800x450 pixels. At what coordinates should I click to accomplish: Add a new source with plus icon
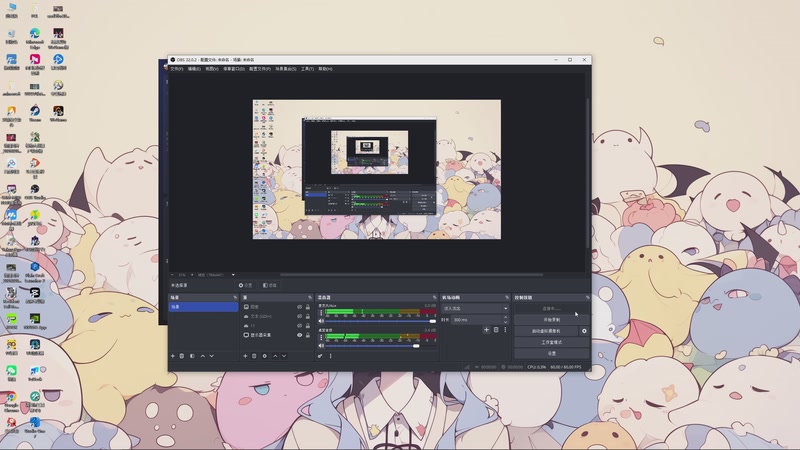pyautogui.click(x=245, y=356)
